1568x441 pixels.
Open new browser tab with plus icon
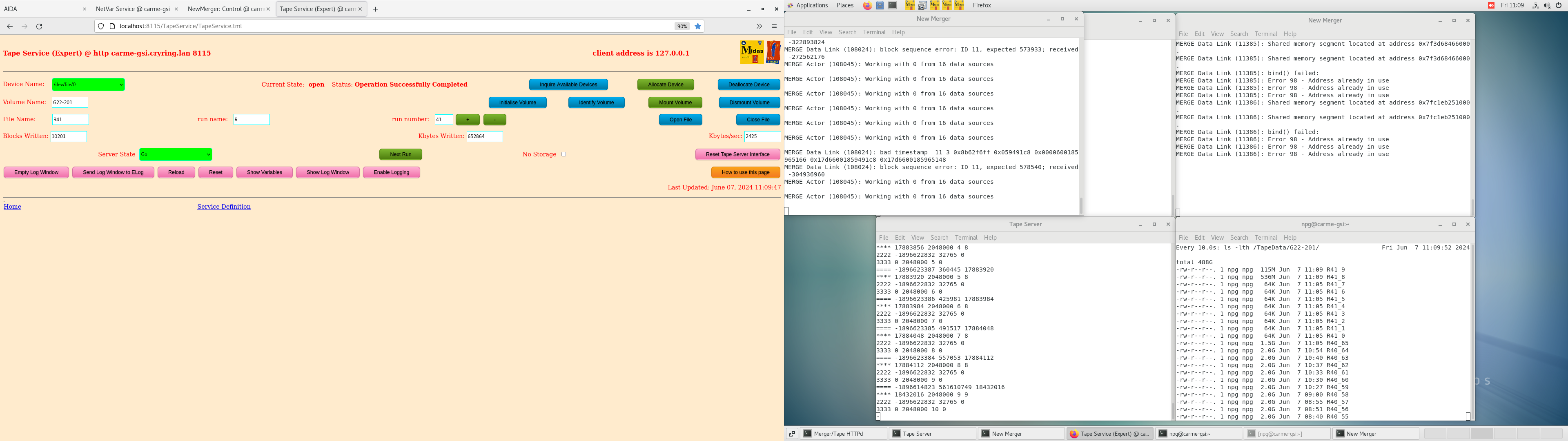coord(376,9)
